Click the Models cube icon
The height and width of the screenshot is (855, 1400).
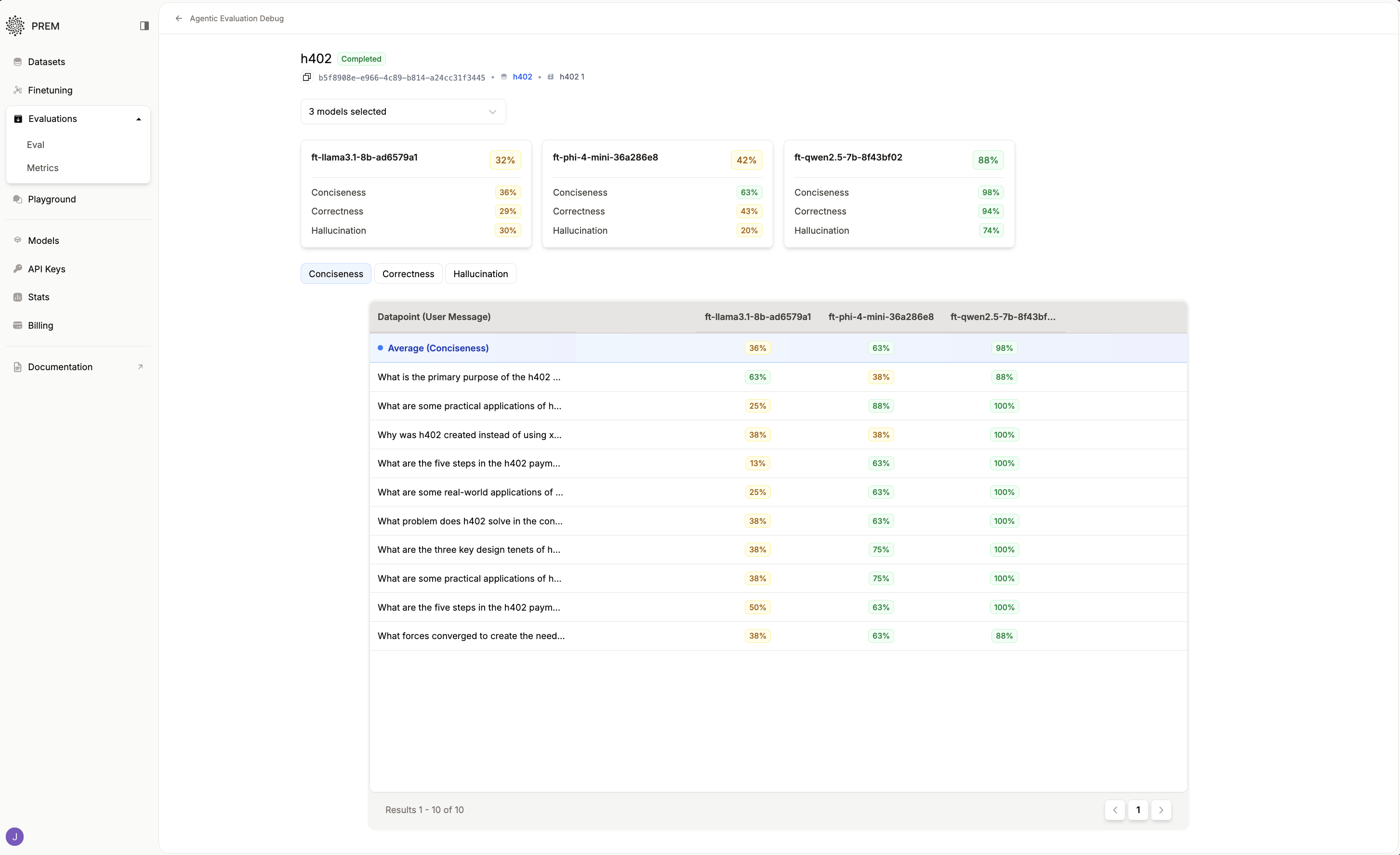pos(18,240)
